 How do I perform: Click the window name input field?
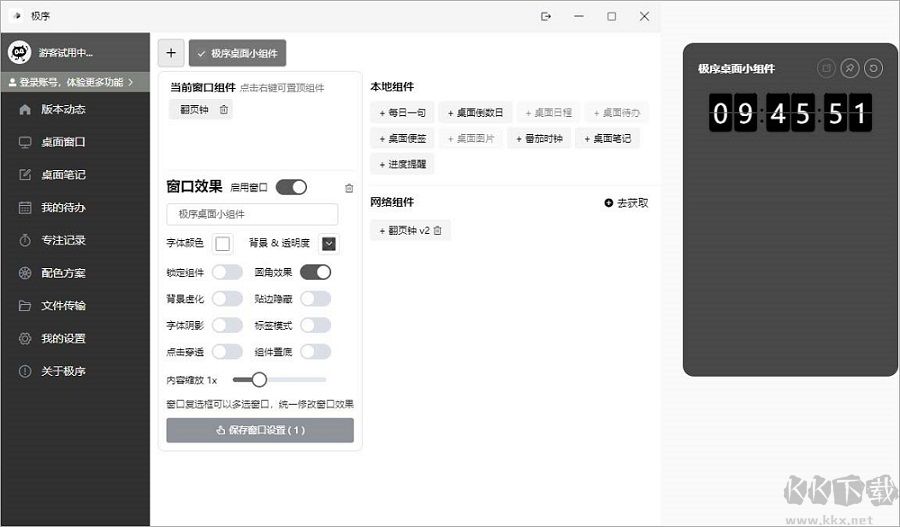click(x=252, y=214)
